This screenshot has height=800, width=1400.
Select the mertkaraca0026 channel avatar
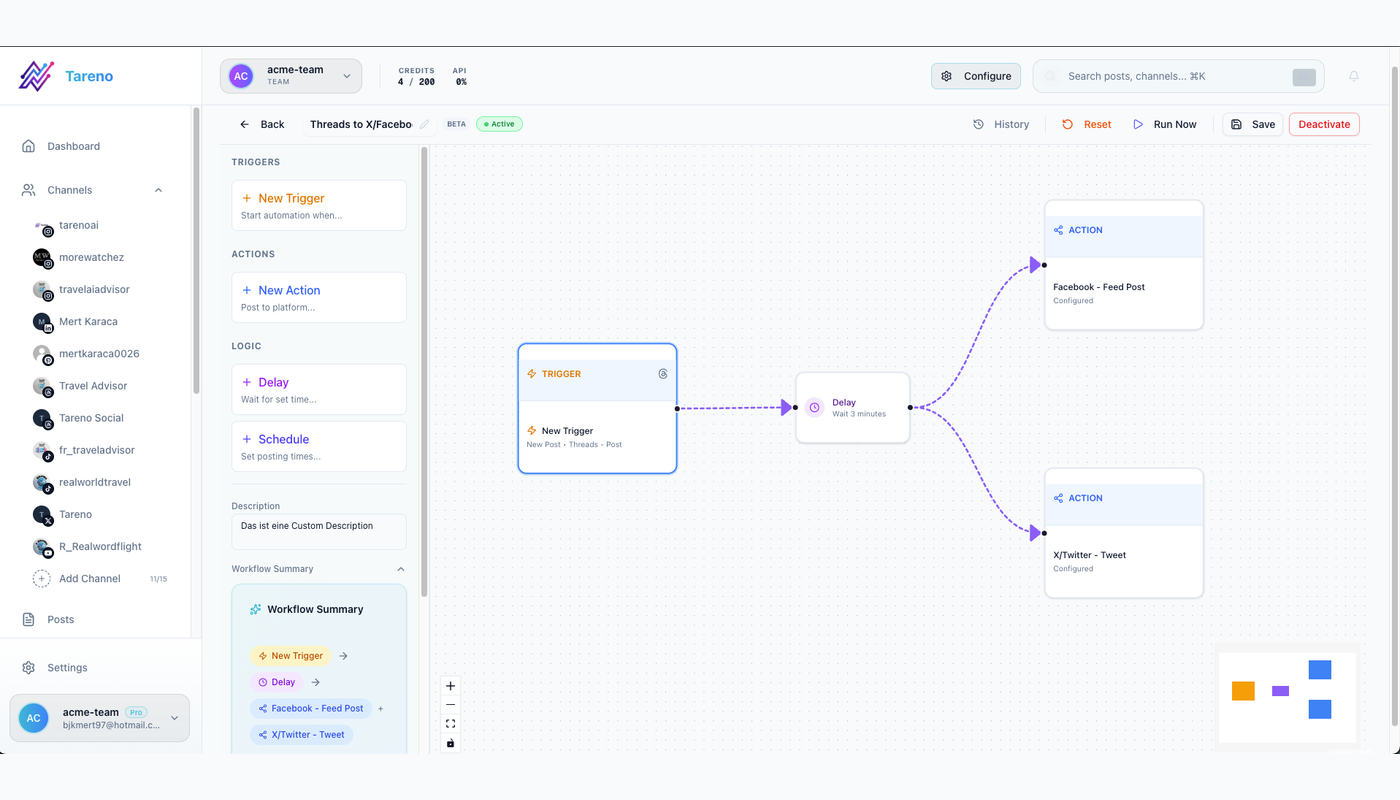tap(42, 354)
